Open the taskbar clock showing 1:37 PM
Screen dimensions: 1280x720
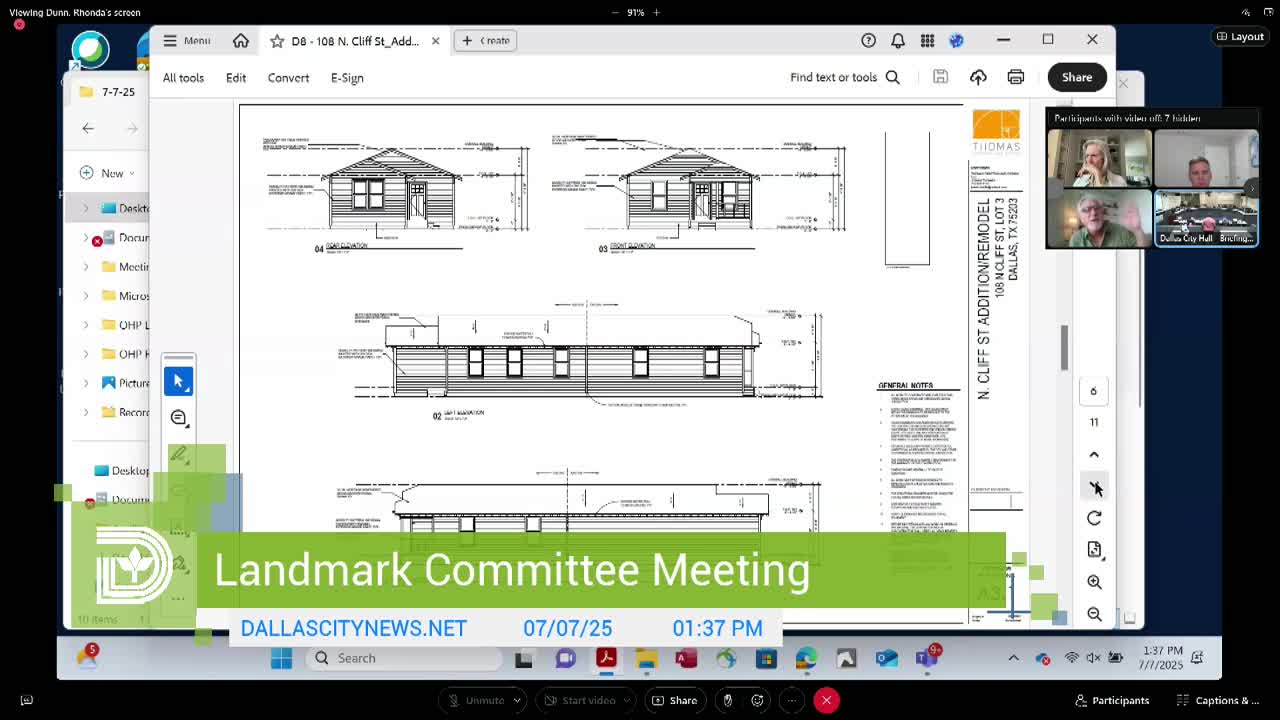[1160, 658]
